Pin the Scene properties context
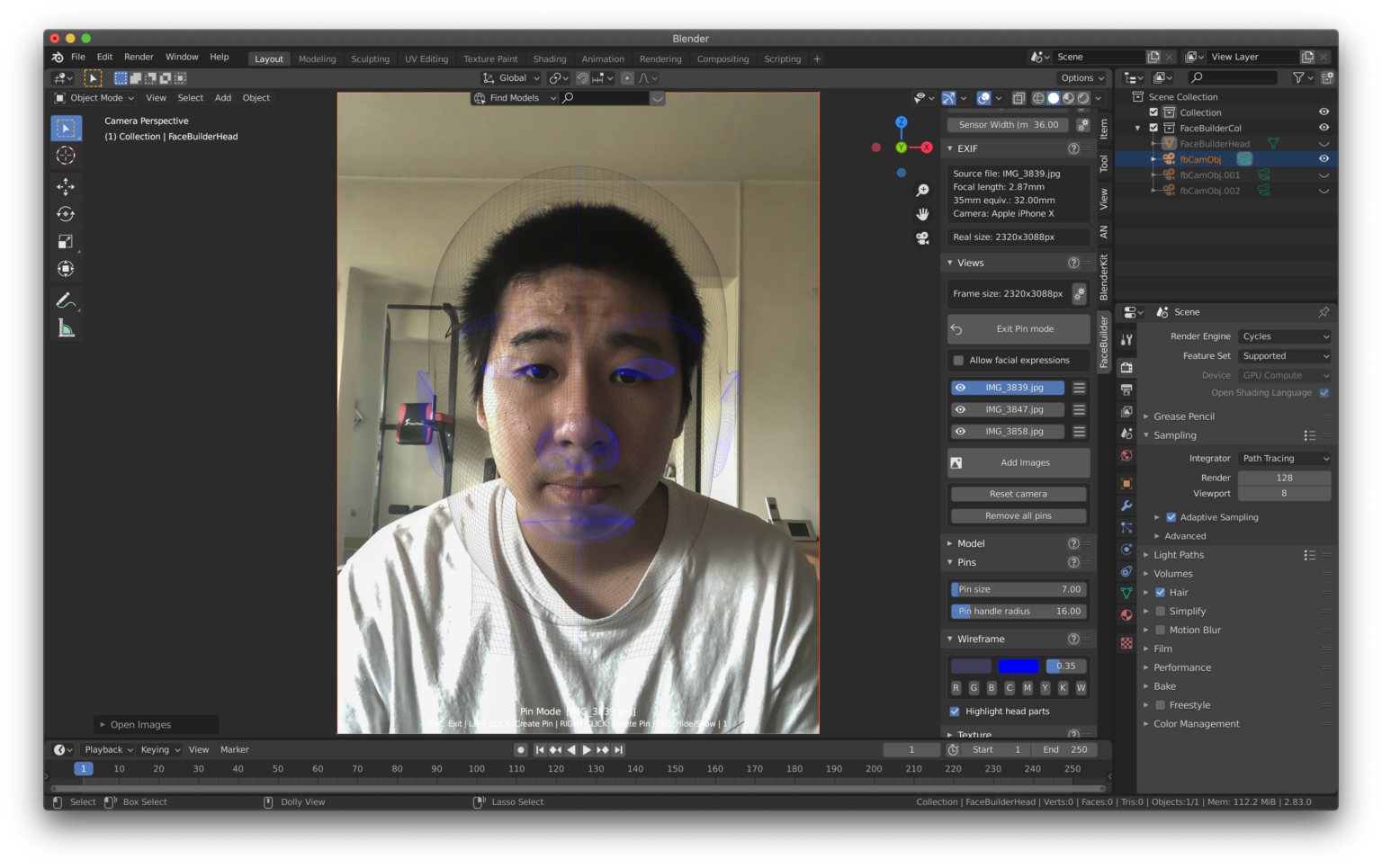 click(x=1324, y=312)
